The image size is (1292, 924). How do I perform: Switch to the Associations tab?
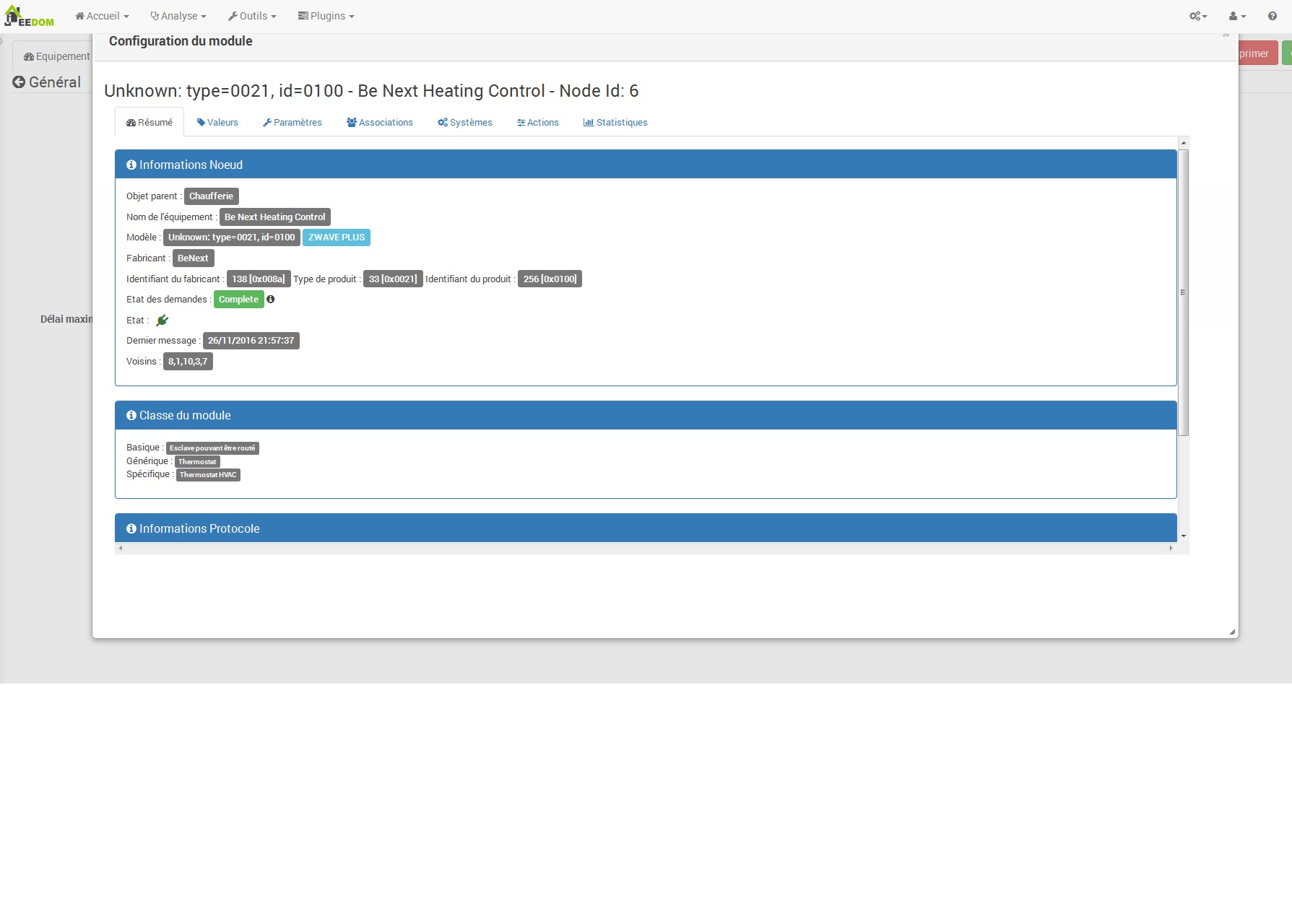380,122
